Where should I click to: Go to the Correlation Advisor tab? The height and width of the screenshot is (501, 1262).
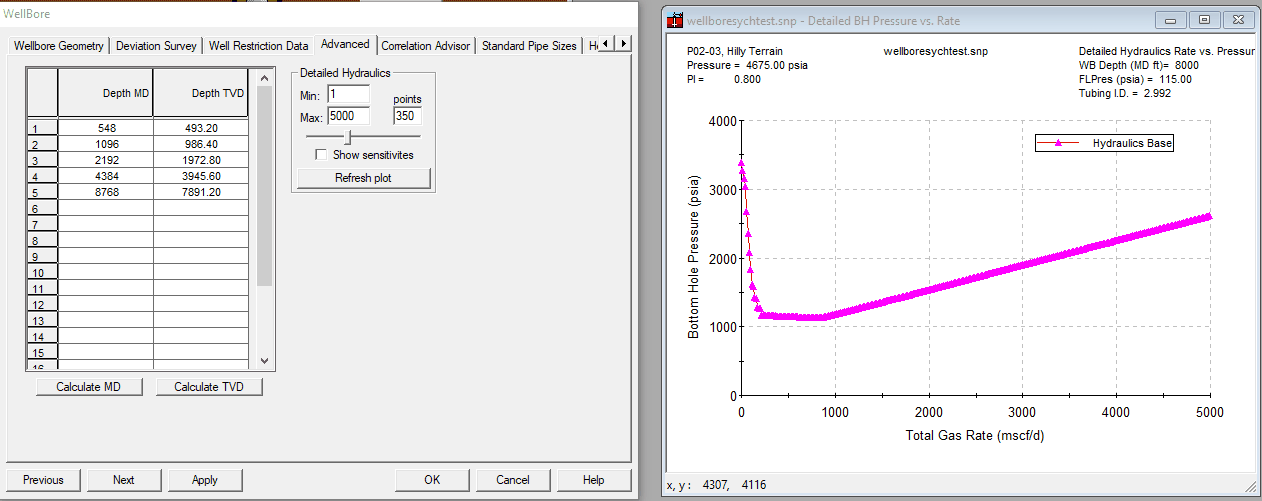click(425, 46)
